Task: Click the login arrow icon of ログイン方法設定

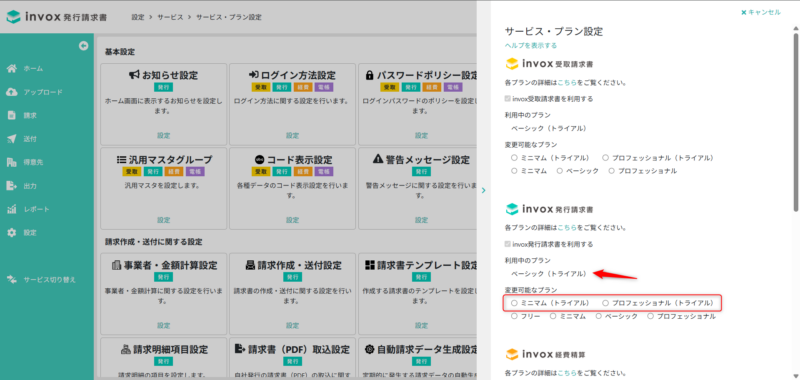Action: pos(254,75)
